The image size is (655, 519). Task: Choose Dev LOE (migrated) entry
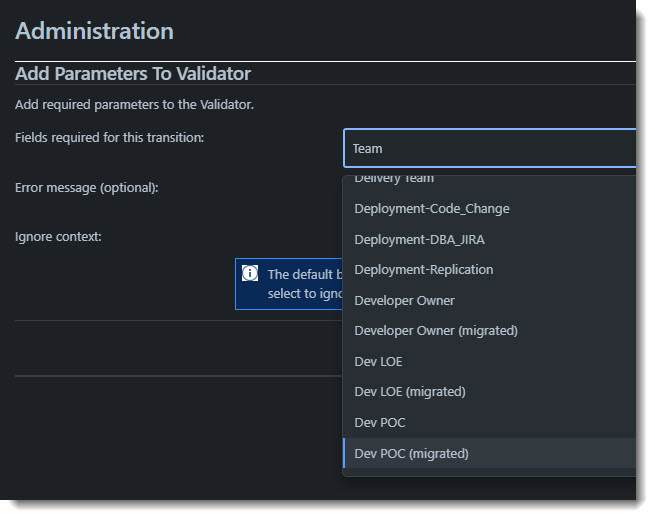coord(490,392)
